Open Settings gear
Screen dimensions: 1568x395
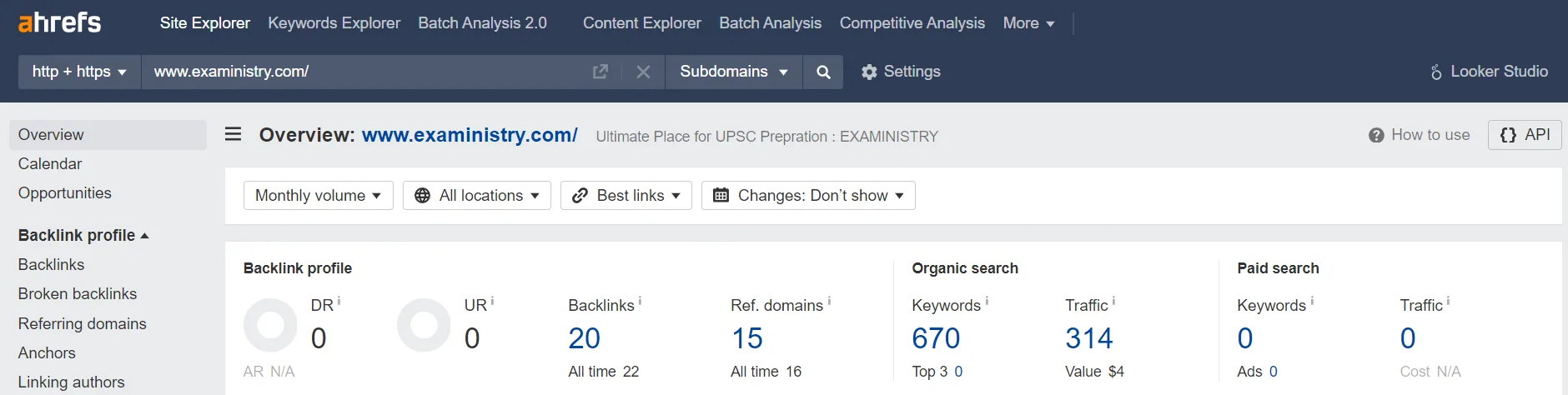(x=901, y=72)
